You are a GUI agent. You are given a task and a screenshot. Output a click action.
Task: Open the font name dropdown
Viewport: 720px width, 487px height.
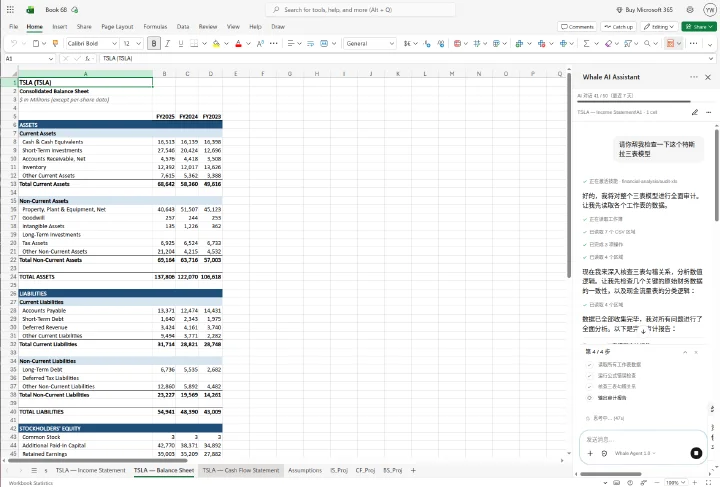click(114, 44)
